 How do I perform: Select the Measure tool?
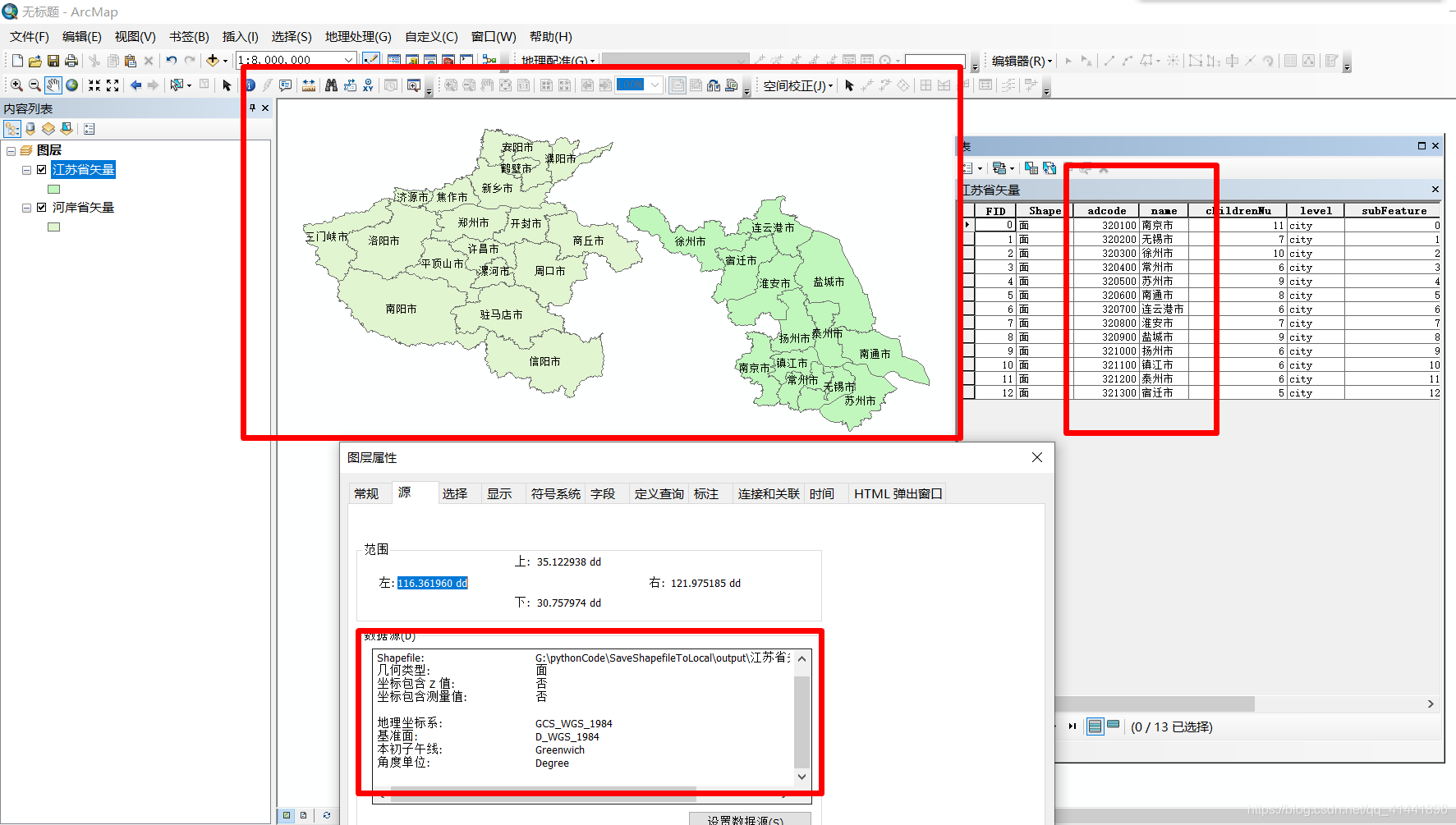(x=308, y=85)
